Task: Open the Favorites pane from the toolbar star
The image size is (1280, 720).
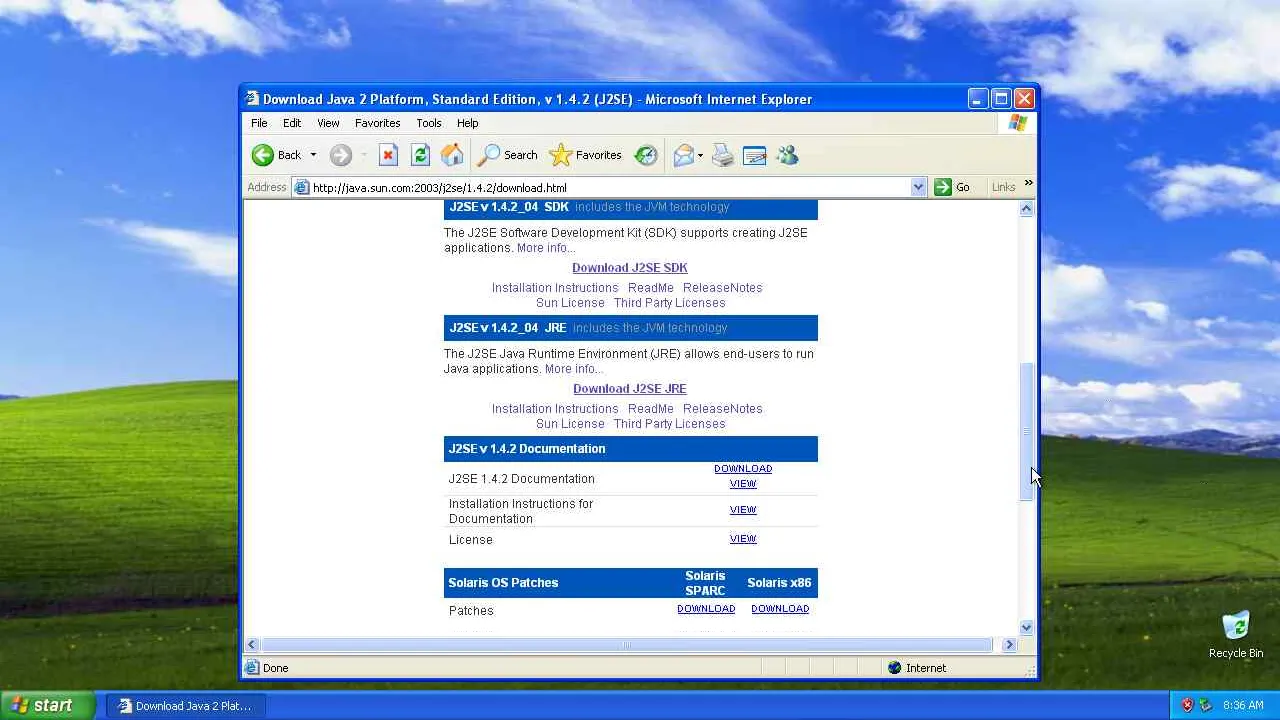Action: coord(586,155)
